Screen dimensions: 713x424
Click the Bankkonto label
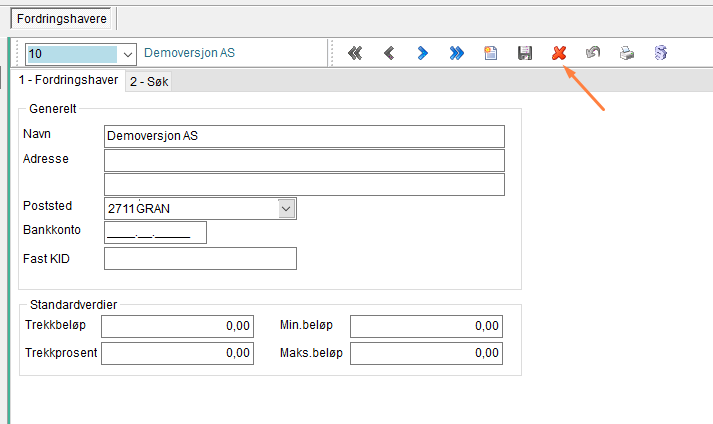(51, 230)
